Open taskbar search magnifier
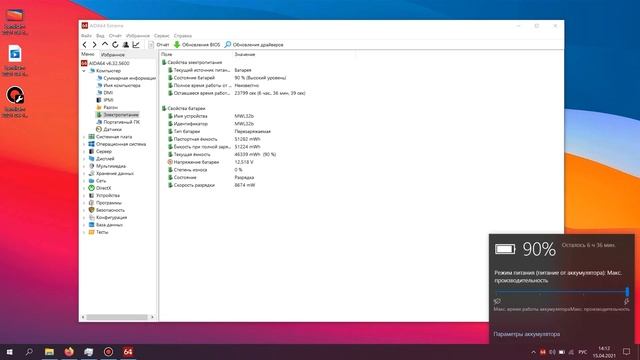The width and height of the screenshot is (640, 360). tap(29, 352)
